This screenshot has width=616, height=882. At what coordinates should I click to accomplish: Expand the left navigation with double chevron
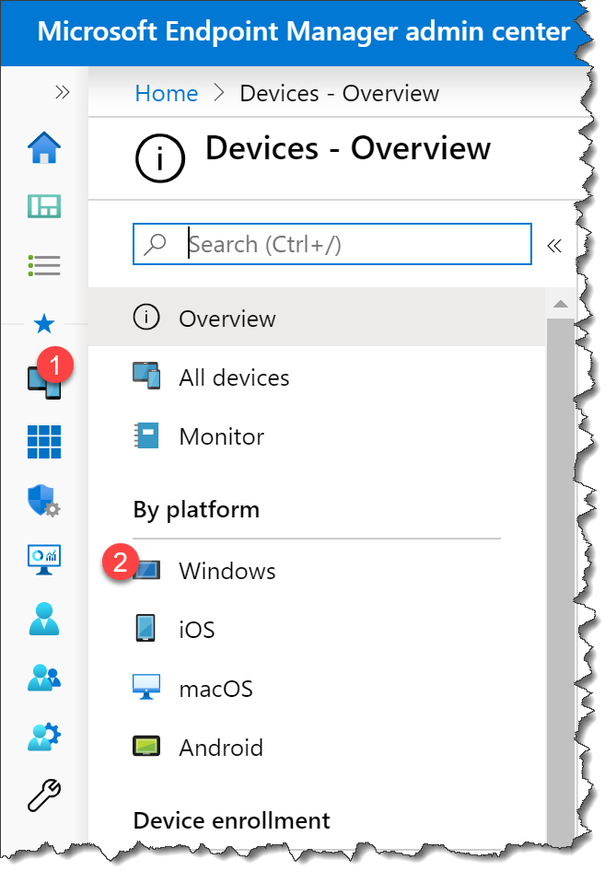tap(62, 92)
